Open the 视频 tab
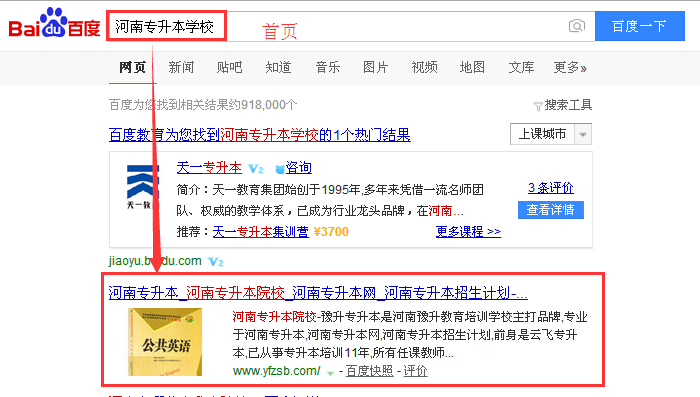Screen dimensions: 700x397 [424, 67]
